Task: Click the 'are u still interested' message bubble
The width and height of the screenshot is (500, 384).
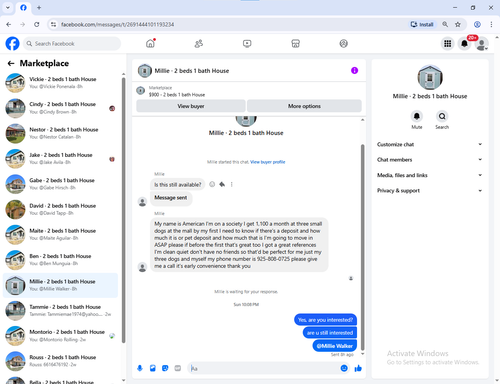Action: (330, 333)
